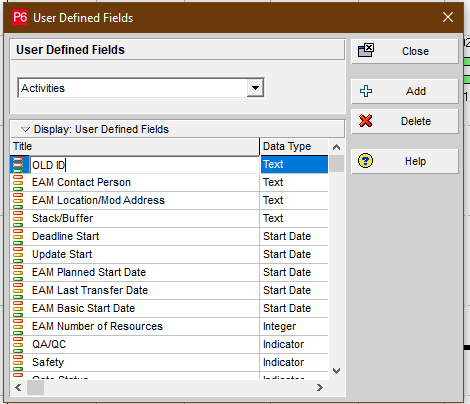
Task: Click Text data type of EAM Contact Person
Action: pyautogui.click(x=294, y=183)
